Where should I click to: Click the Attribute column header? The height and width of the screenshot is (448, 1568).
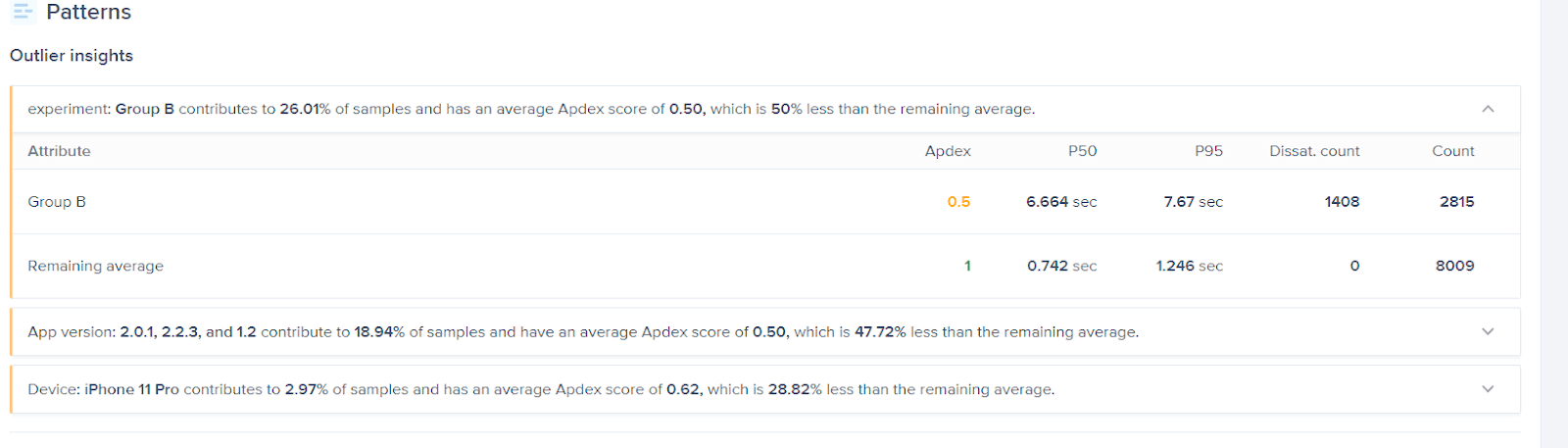[59, 151]
